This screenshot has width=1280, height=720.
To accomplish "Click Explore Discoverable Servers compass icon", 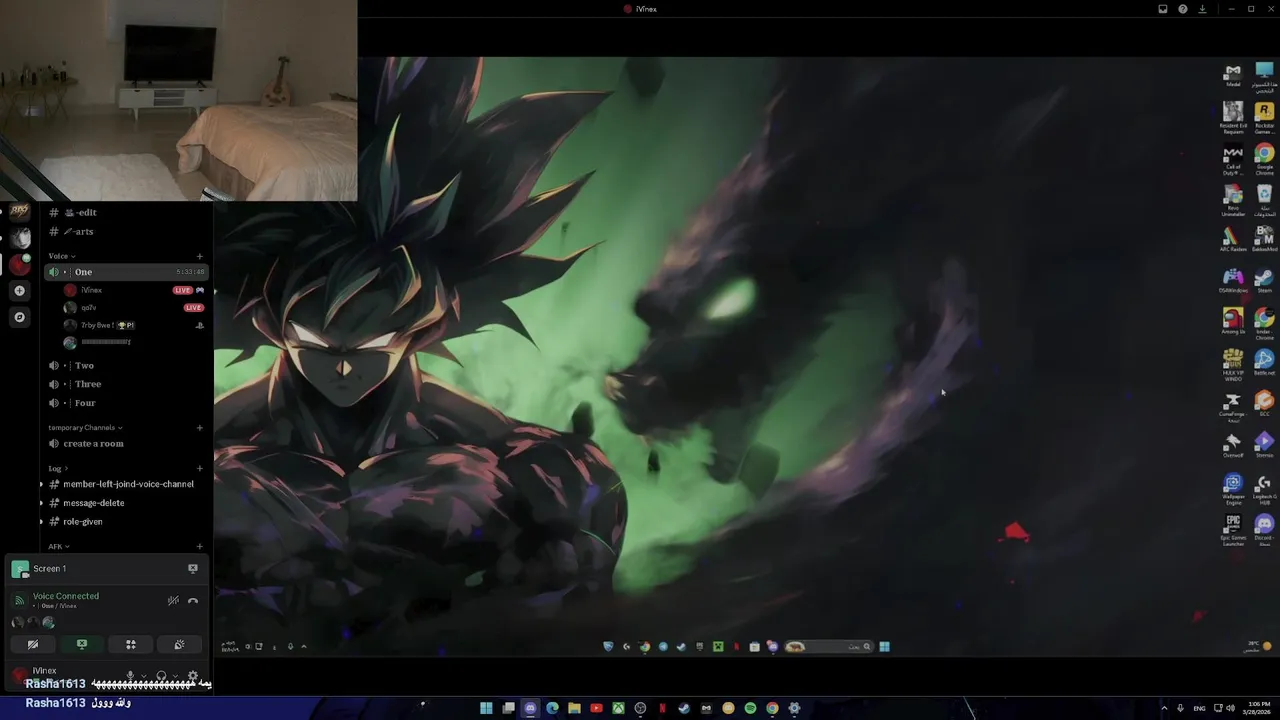I will click(x=19, y=317).
